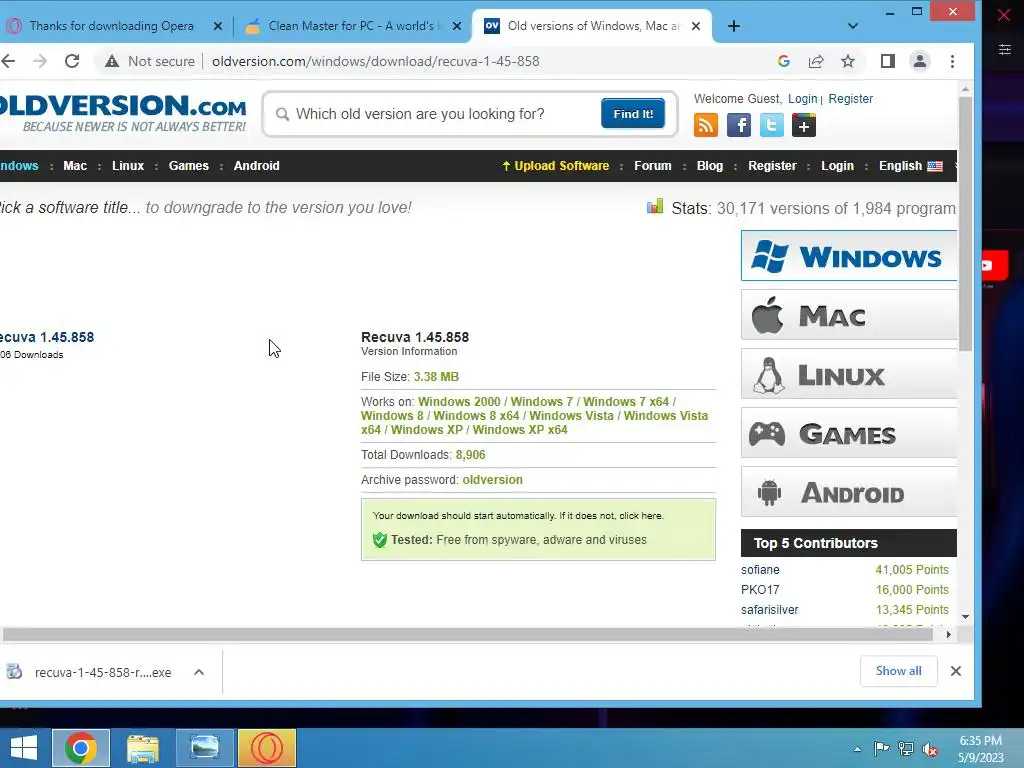This screenshot has height=768, width=1024.
Task: Click the Recuva 1.45.858 title link on left
Action: click(x=47, y=338)
